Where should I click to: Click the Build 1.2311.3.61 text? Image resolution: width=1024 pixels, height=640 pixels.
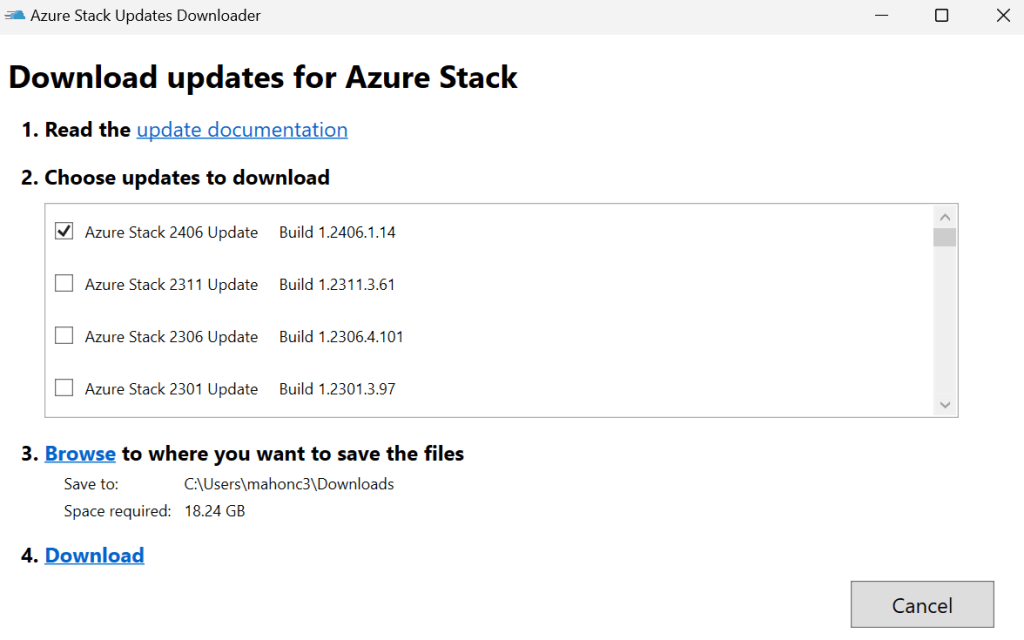[x=337, y=284]
